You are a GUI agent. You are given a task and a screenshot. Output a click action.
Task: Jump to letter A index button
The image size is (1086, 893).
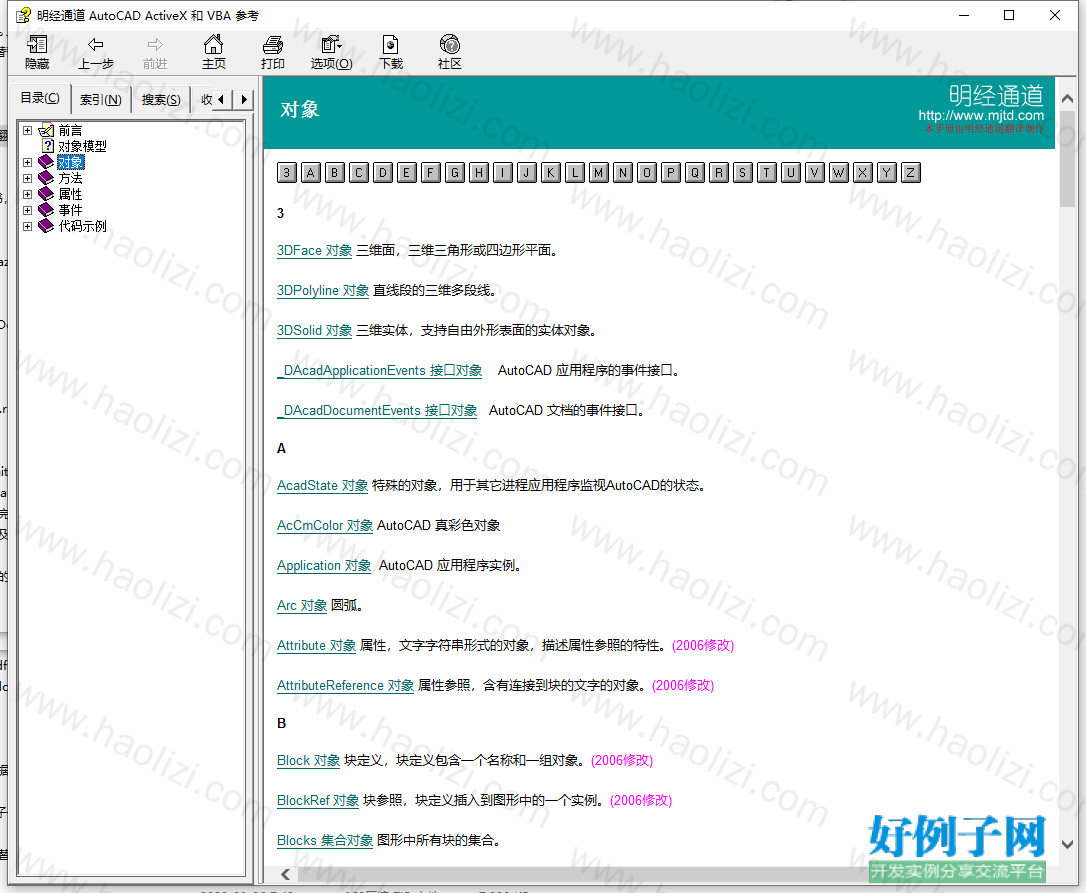(x=311, y=173)
